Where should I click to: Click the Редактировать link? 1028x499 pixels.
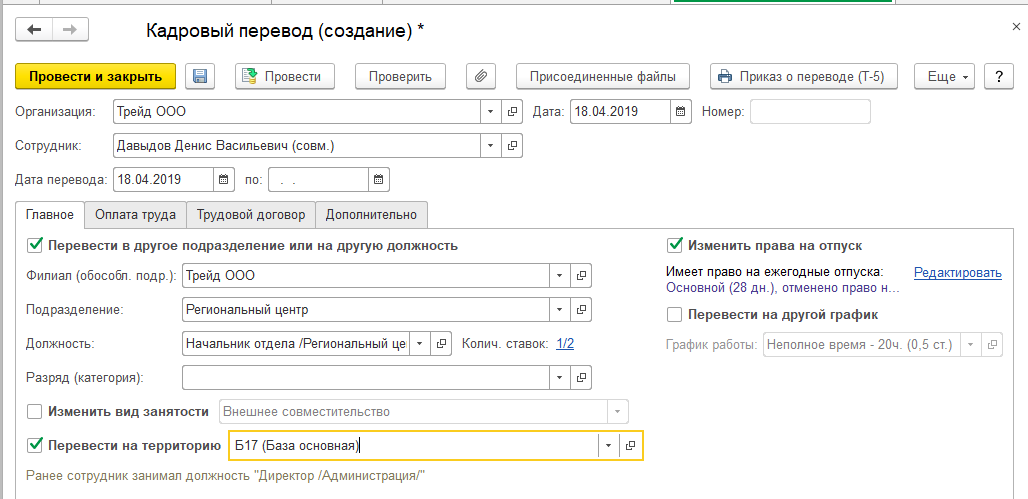pyautogui.click(x=957, y=272)
